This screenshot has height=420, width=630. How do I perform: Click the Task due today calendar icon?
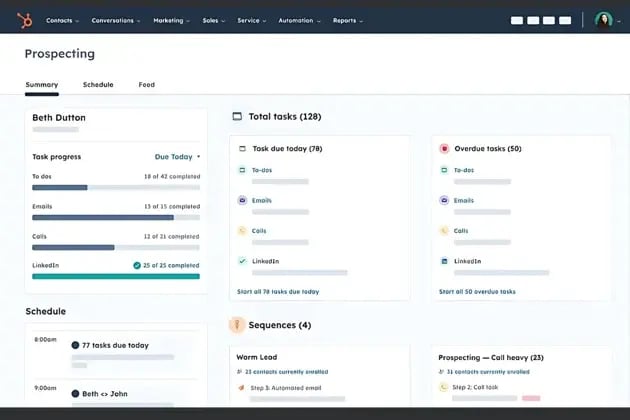242,149
